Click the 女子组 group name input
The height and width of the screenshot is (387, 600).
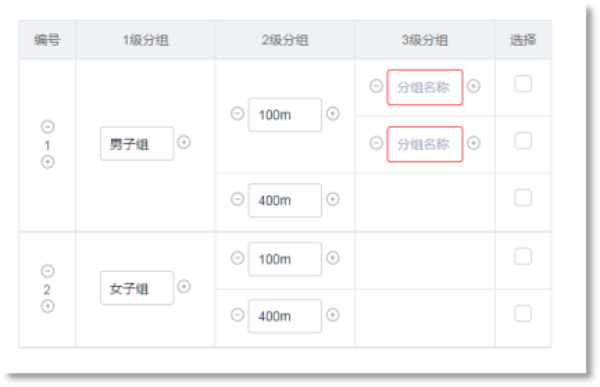click(x=137, y=288)
